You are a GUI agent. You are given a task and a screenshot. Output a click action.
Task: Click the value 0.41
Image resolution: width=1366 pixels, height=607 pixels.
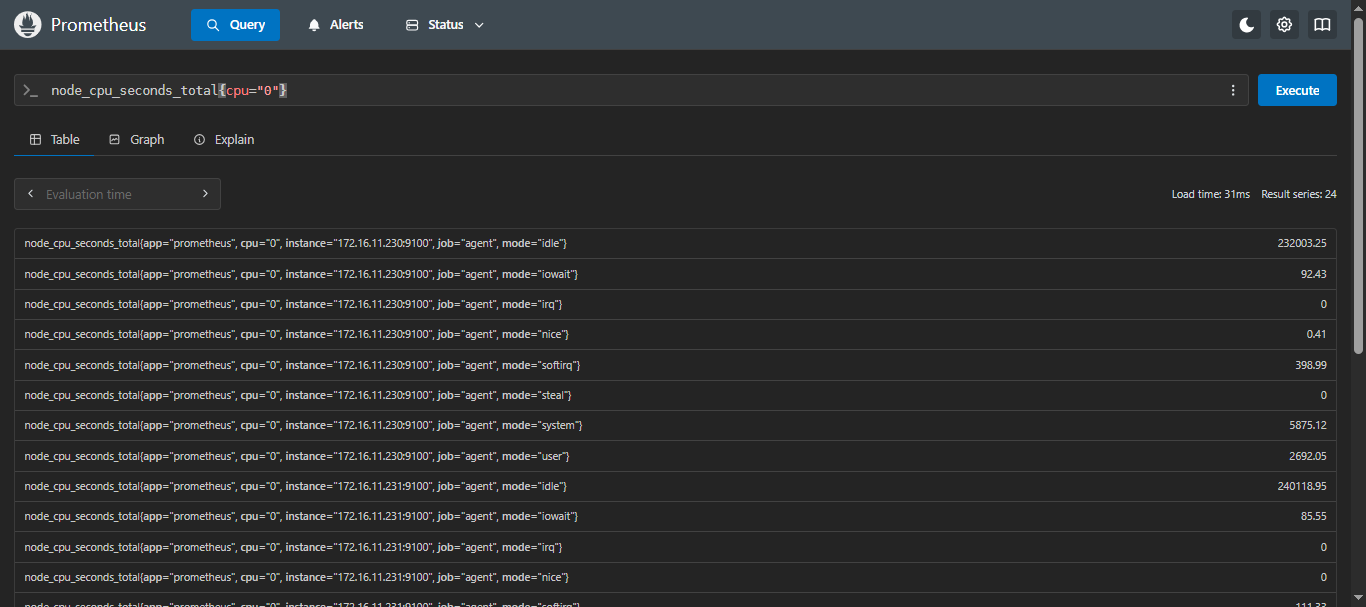coord(1316,334)
